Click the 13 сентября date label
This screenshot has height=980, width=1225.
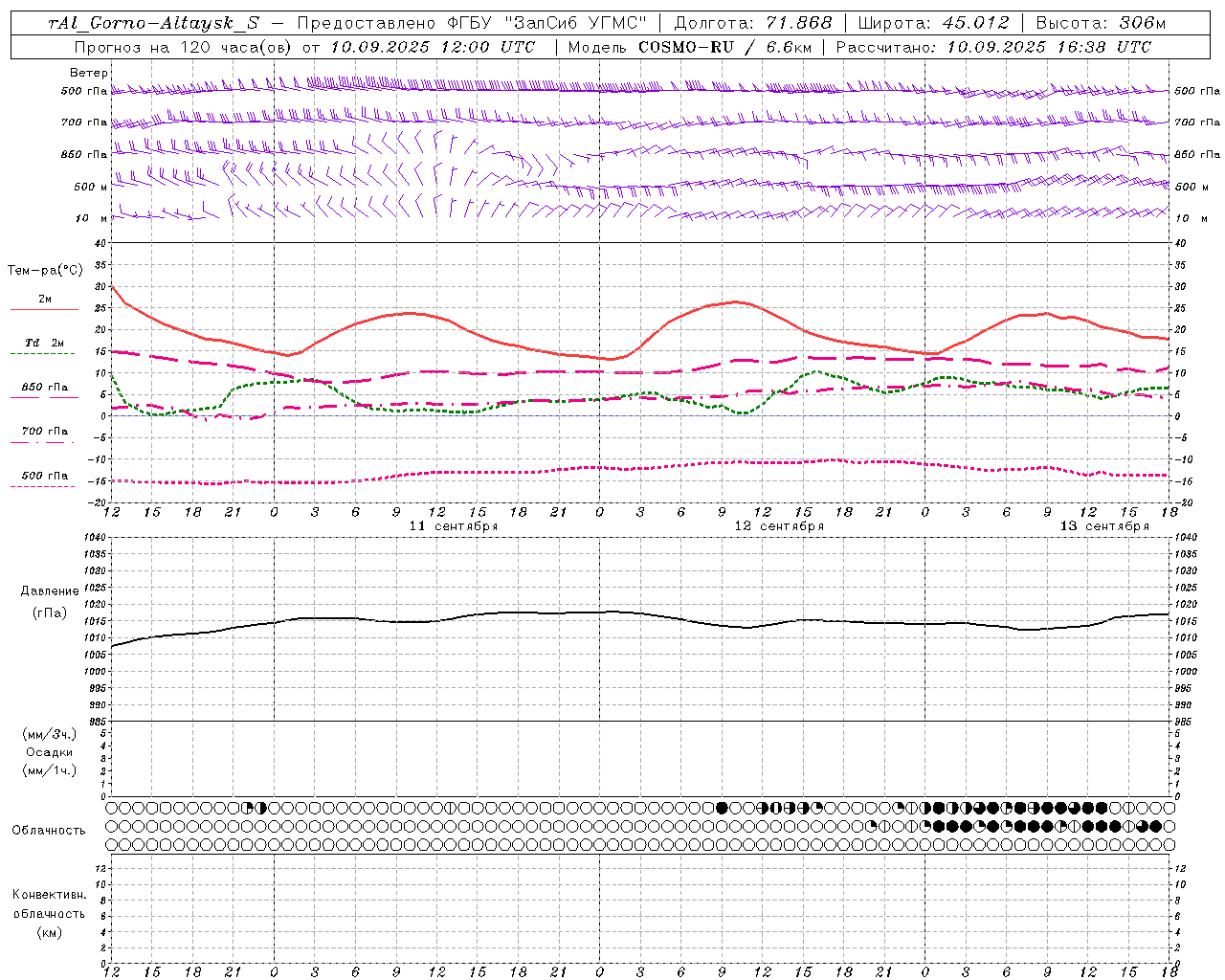point(1104,526)
